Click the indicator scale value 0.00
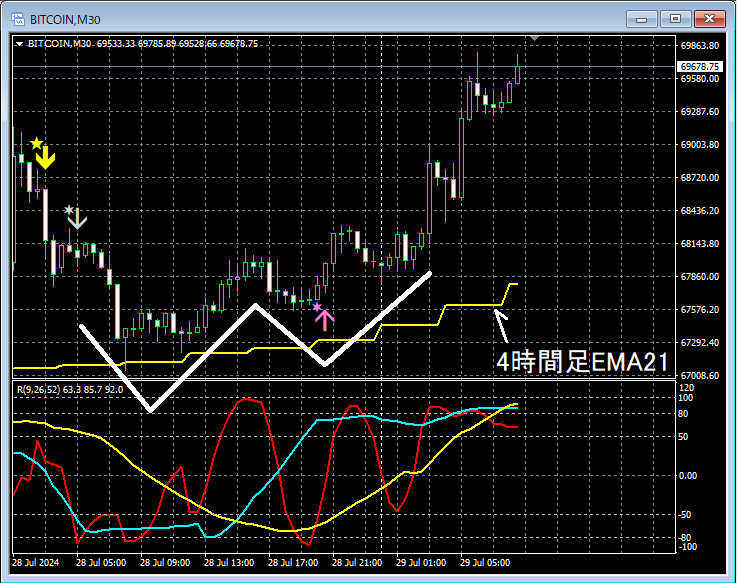Screen dimensions: 737x583 [687, 476]
